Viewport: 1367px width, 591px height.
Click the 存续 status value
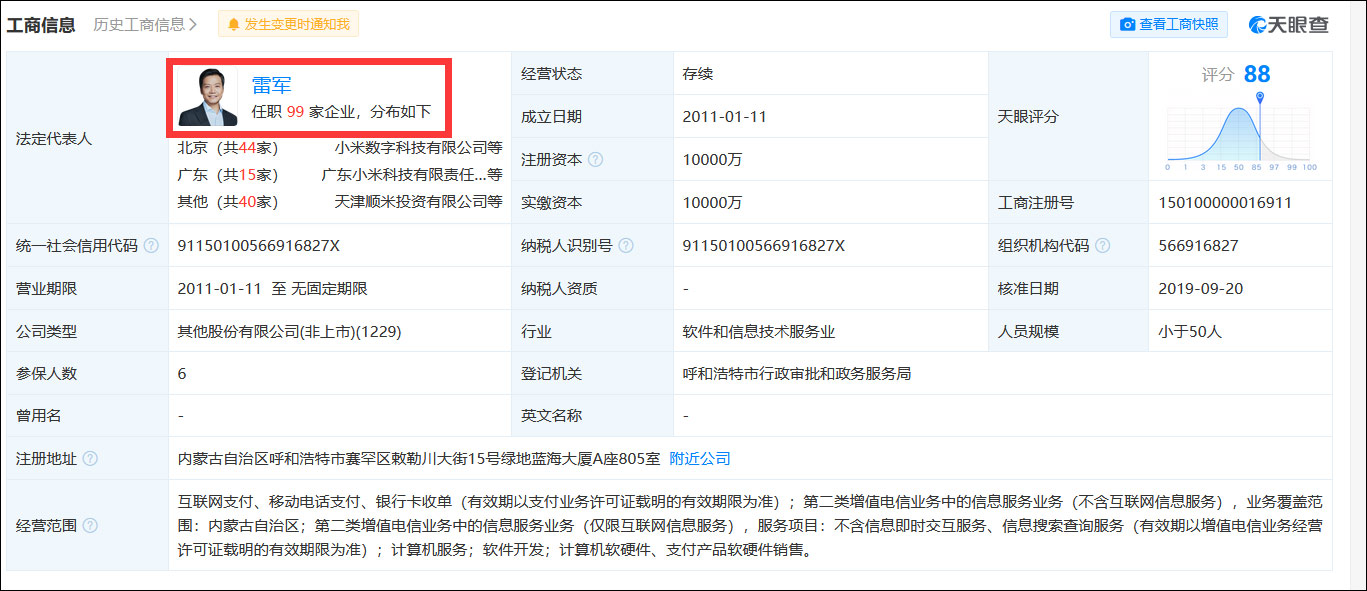(x=698, y=73)
